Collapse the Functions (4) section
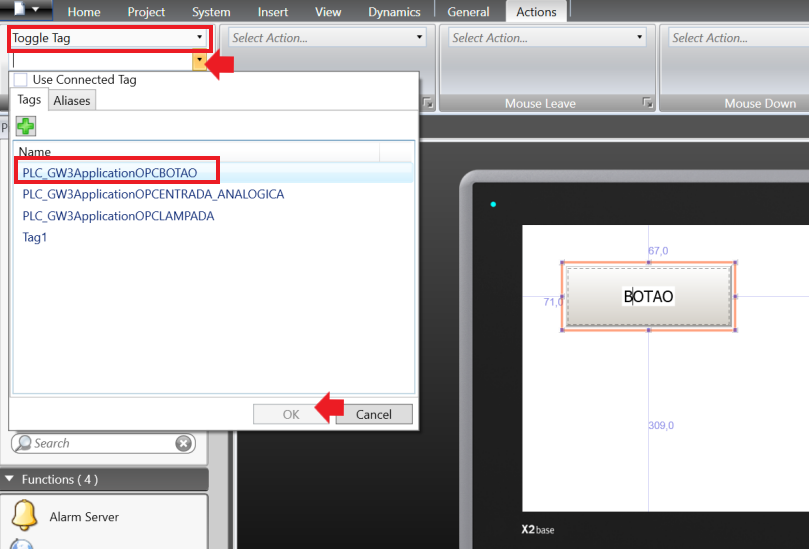The width and height of the screenshot is (809, 549). click(x=11, y=480)
